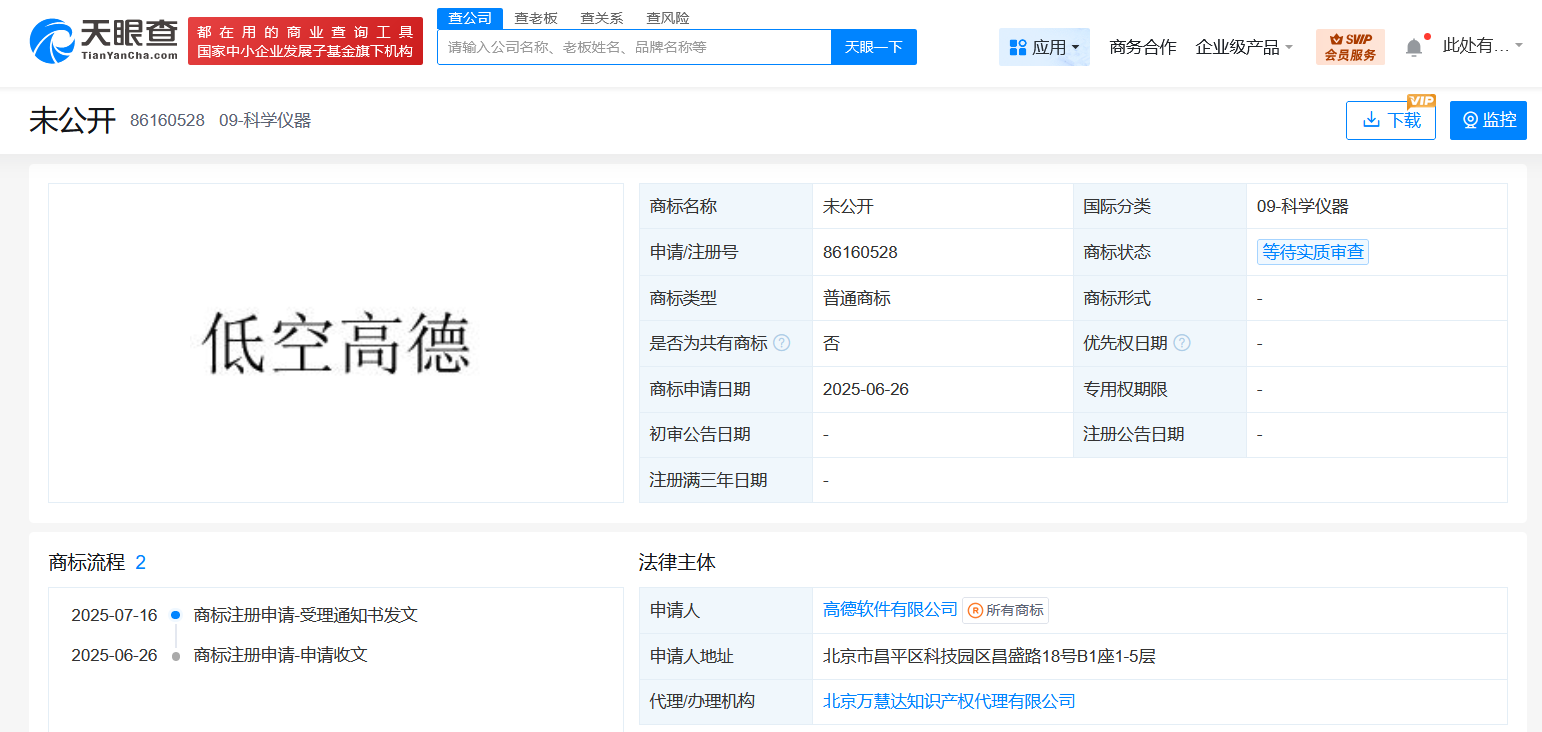The height and width of the screenshot is (732, 1542).
Task: Click the 下载 download button
Action: pyautogui.click(x=1391, y=120)
